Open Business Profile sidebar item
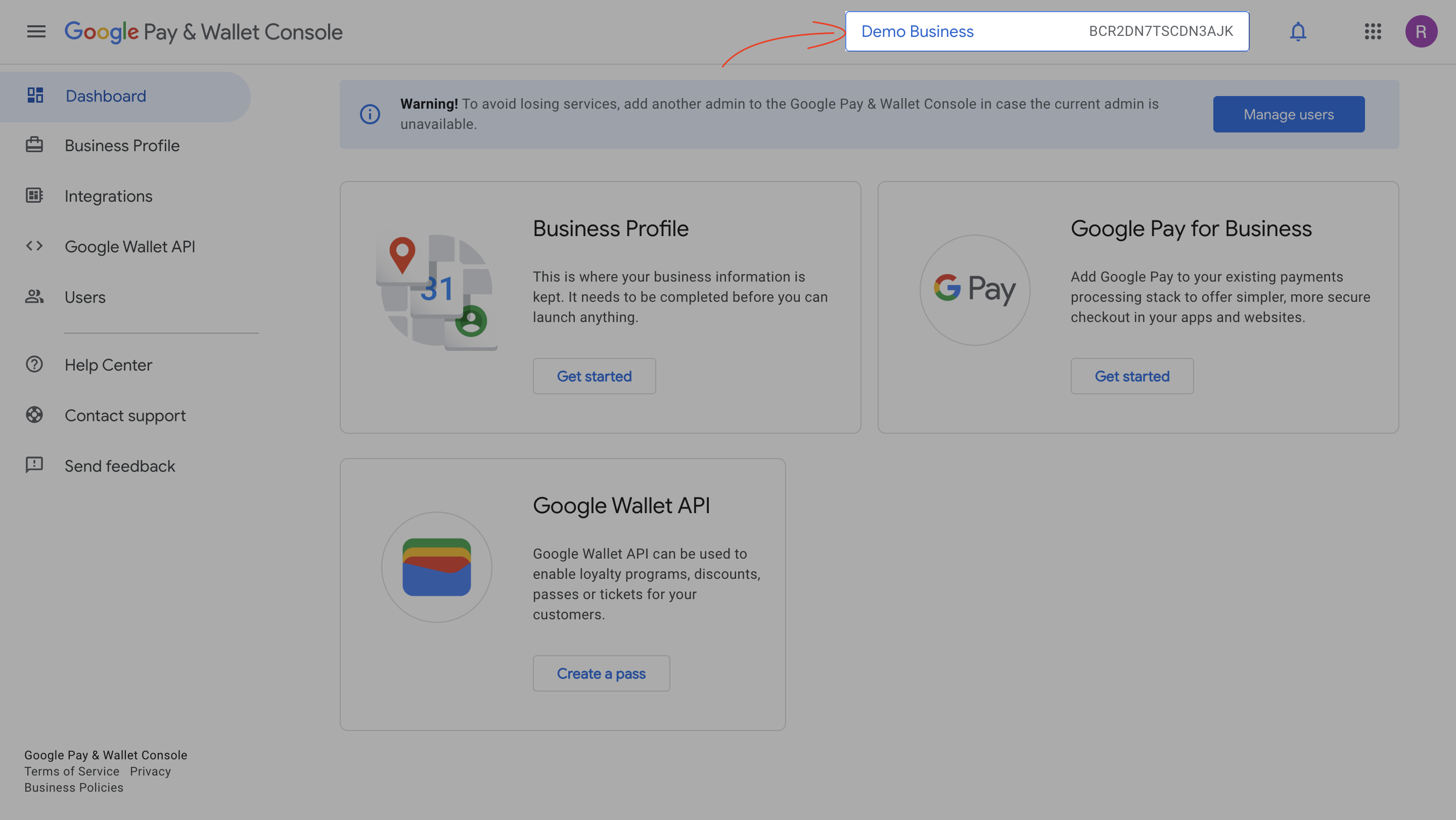 coord(121,146)
